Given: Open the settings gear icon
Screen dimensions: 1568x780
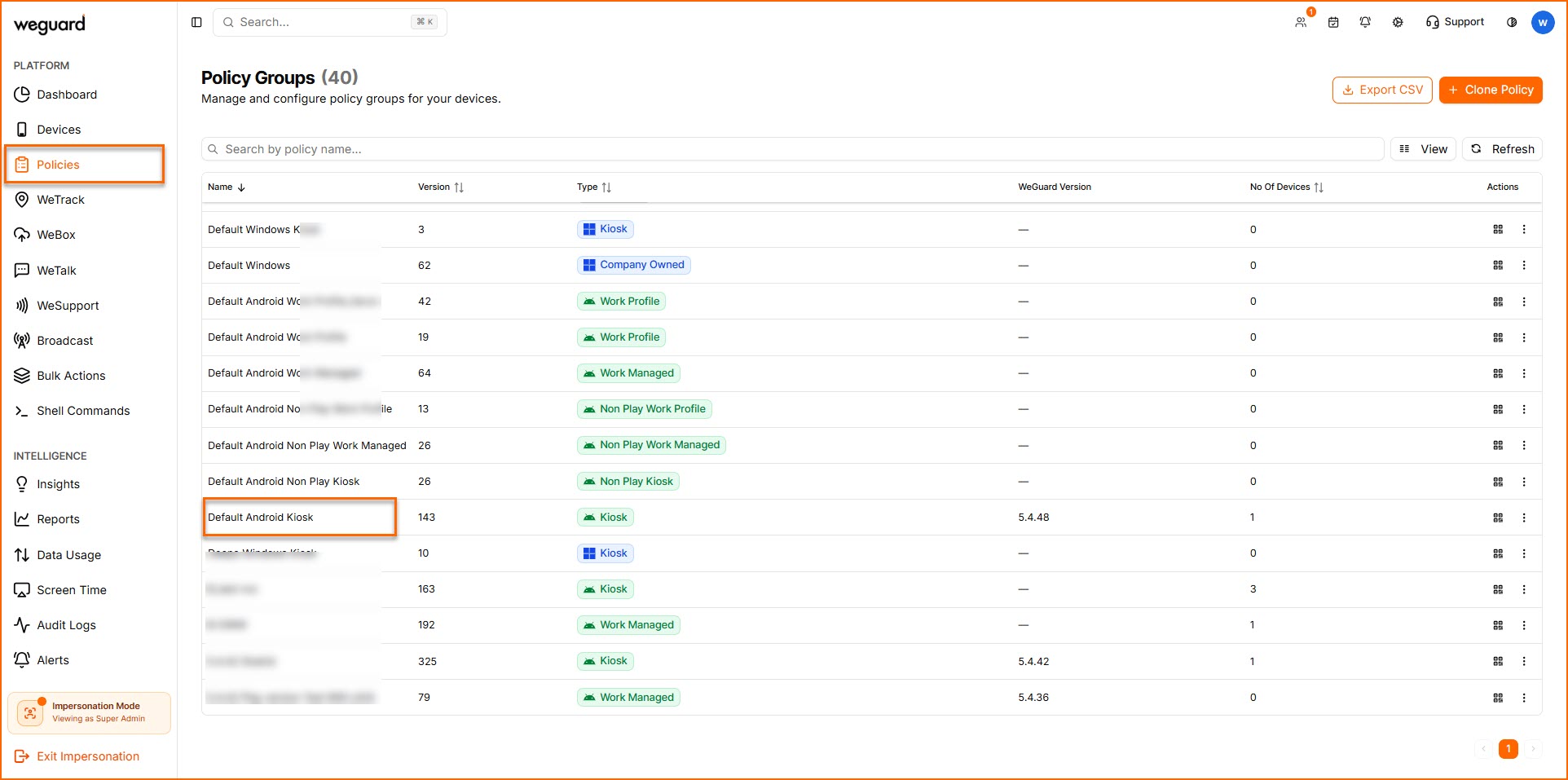Looking at the screenshot, I should (1398, 22).
